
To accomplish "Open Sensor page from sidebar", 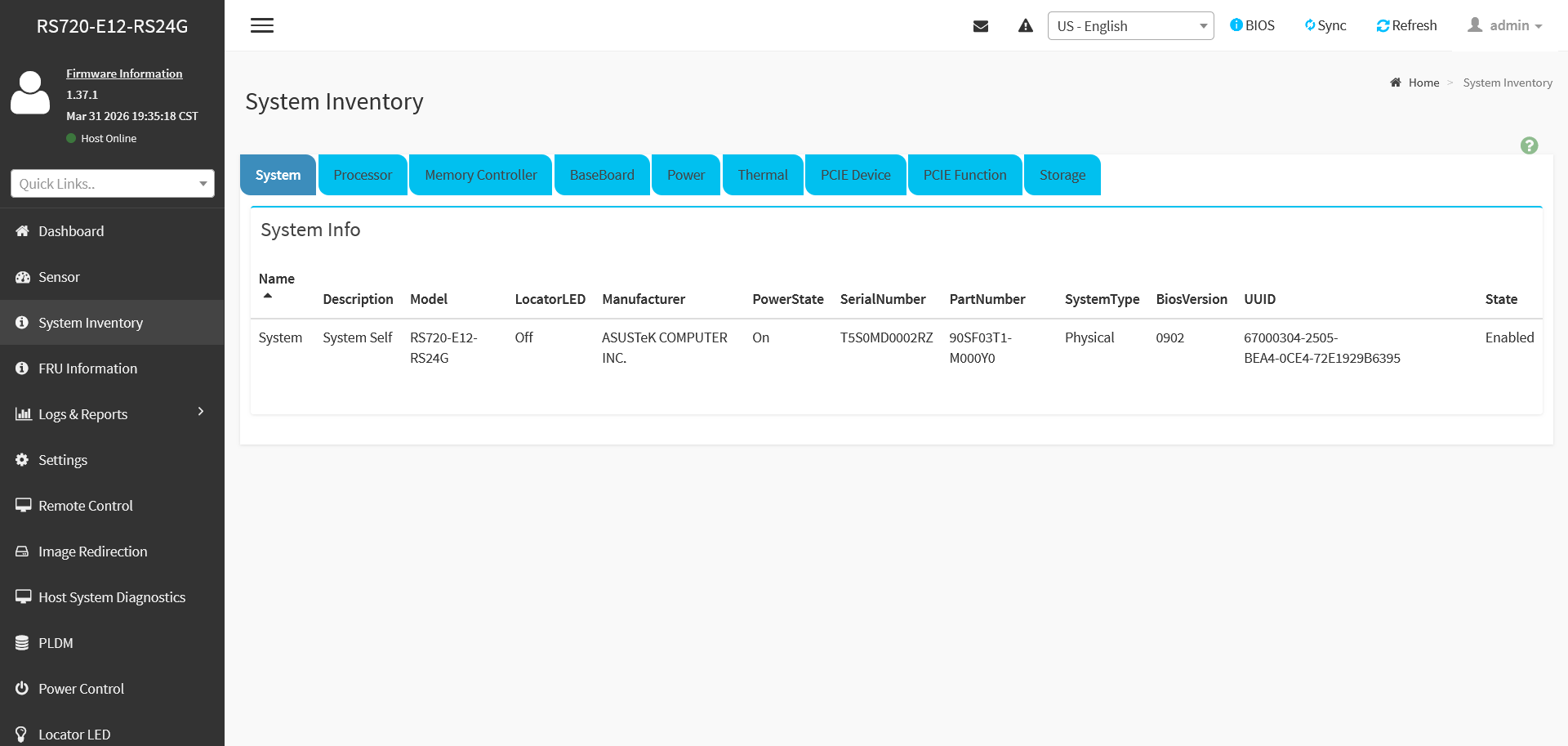I will click(x=112, y=277).
